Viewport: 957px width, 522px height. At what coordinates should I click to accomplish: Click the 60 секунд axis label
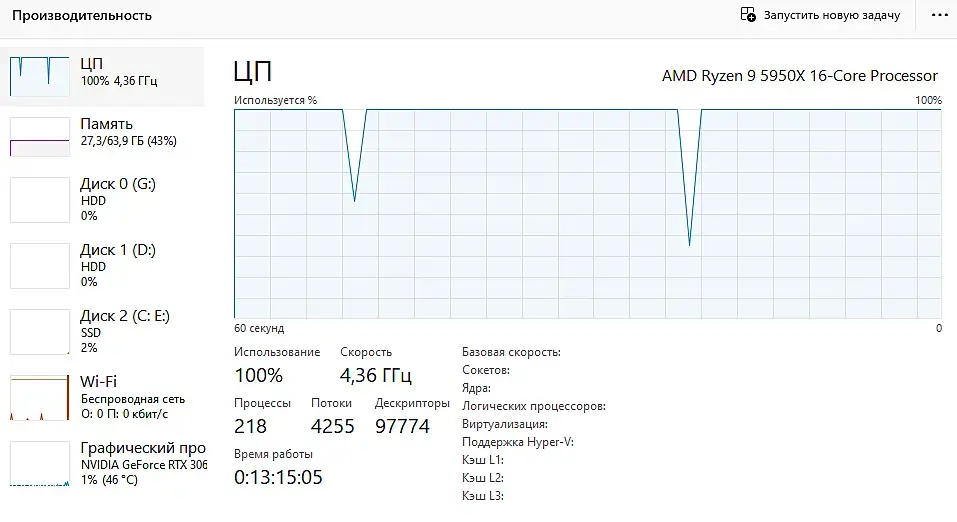tap(259, 328)
